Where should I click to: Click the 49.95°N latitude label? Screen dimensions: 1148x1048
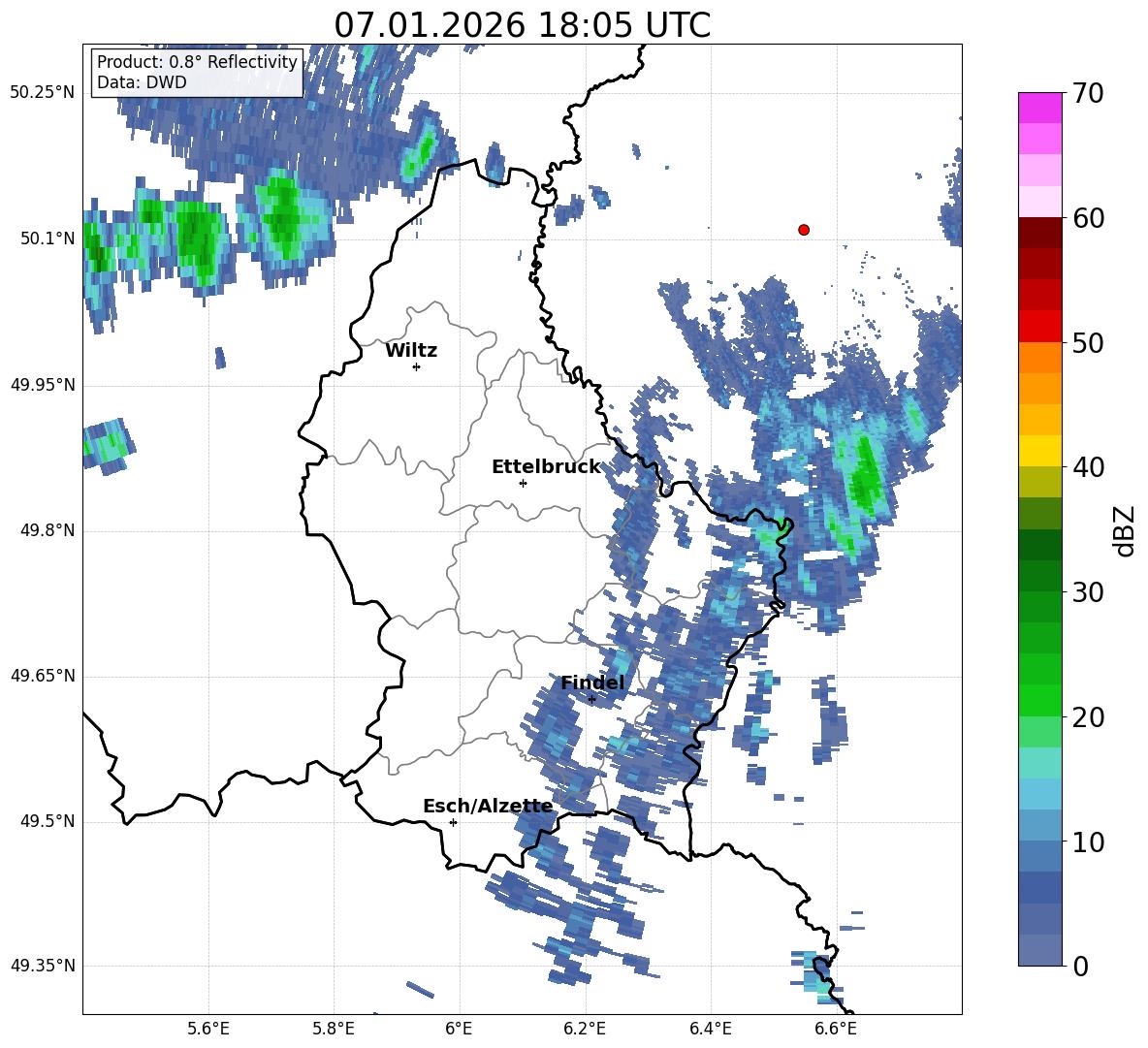[x=43, y=385]
